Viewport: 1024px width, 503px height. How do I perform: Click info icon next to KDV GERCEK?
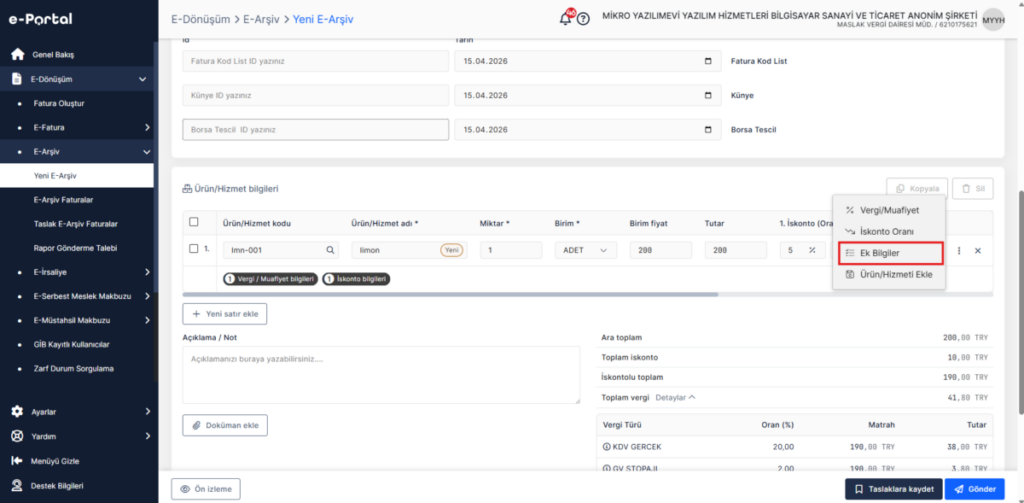tap(607, 447)
